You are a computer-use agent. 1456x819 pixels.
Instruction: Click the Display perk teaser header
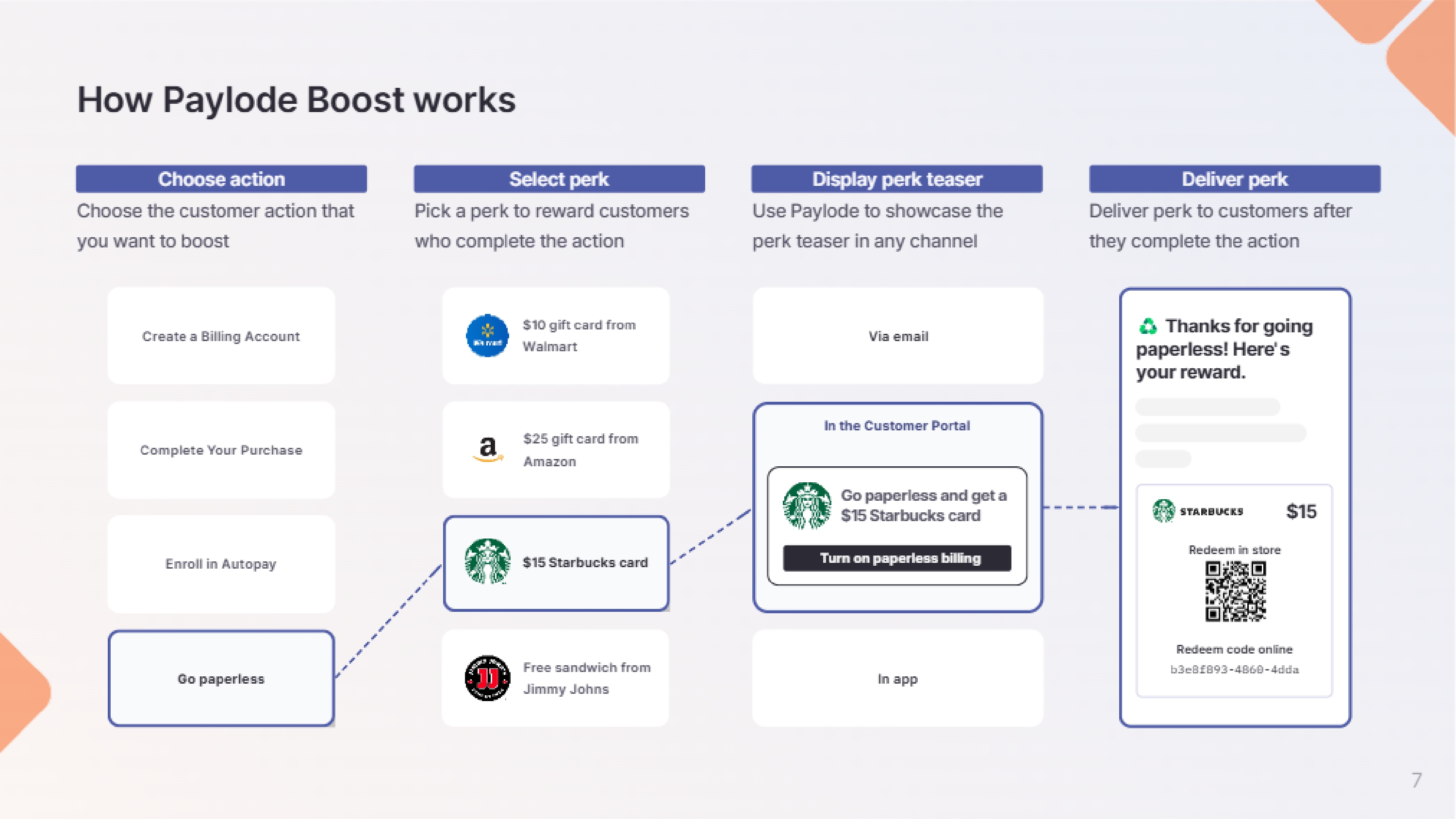click(897, 179)
